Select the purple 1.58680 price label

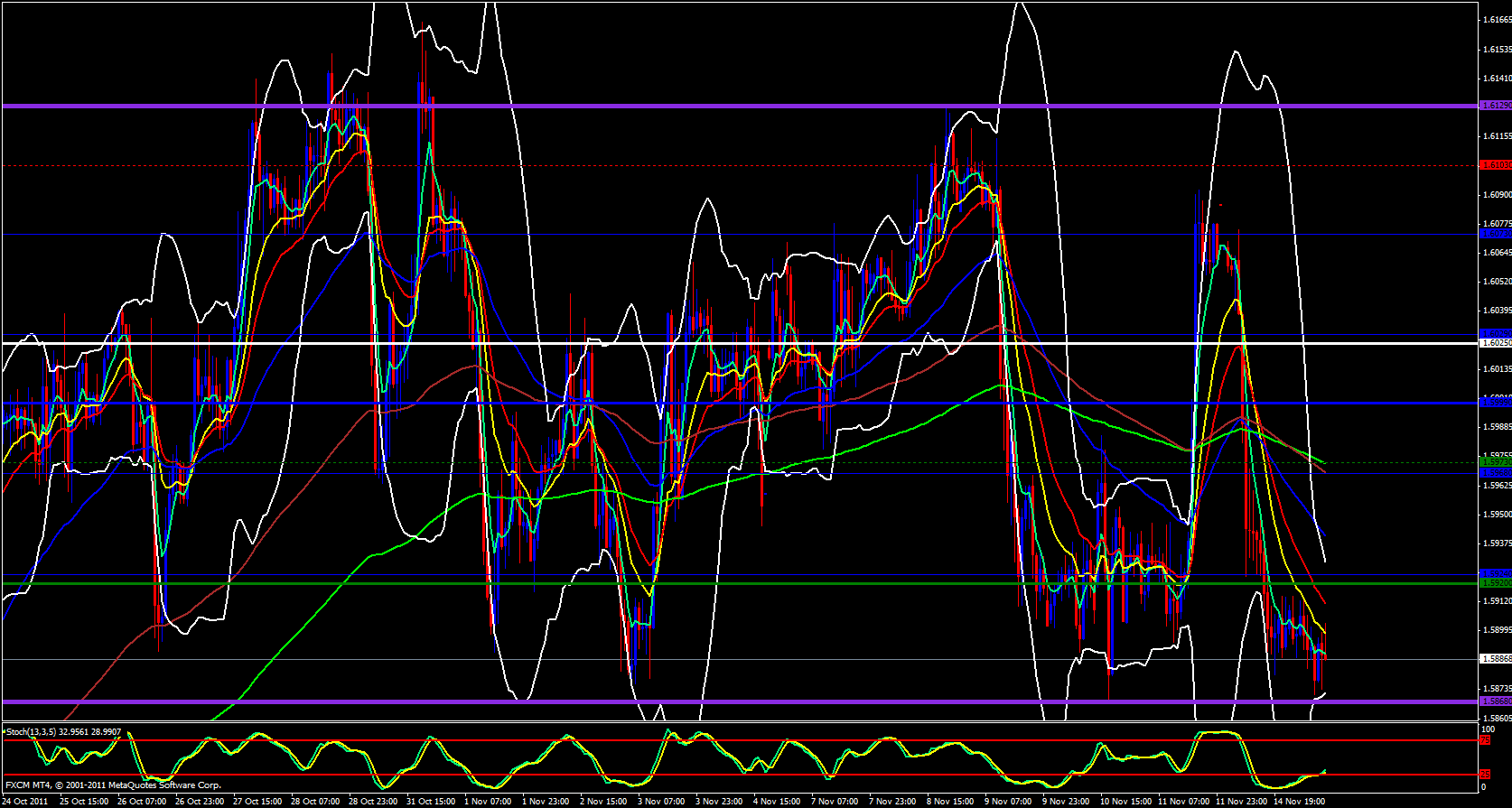coord(1495,701)
